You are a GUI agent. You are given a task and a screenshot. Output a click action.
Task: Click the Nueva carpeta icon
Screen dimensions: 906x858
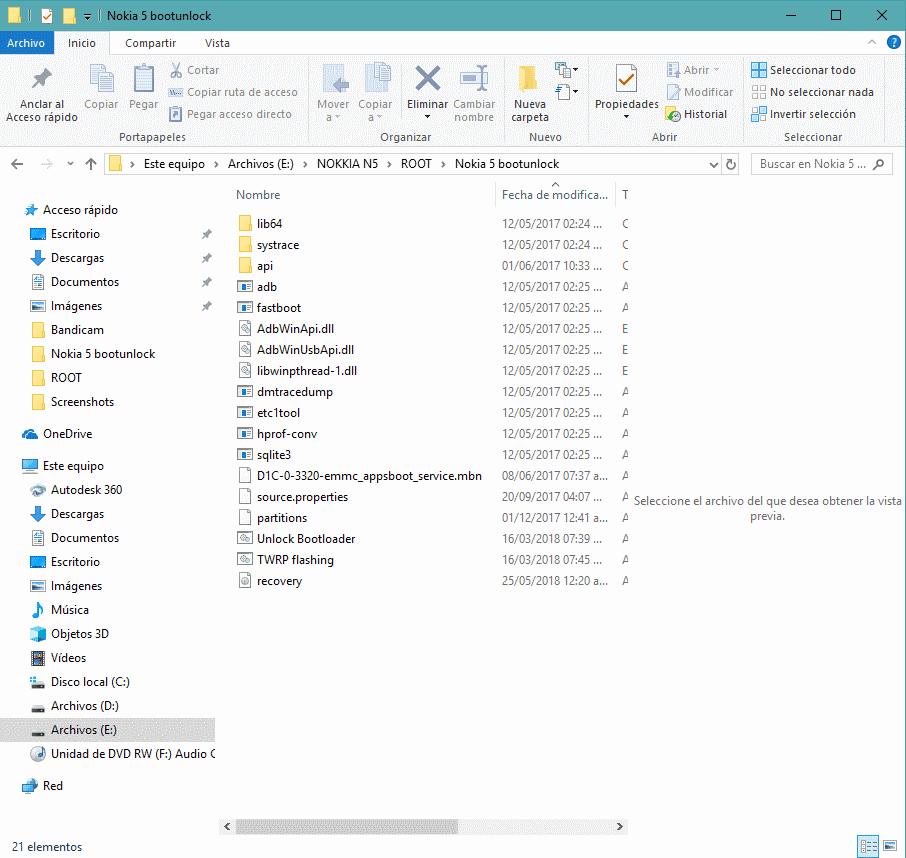point(529,79)
